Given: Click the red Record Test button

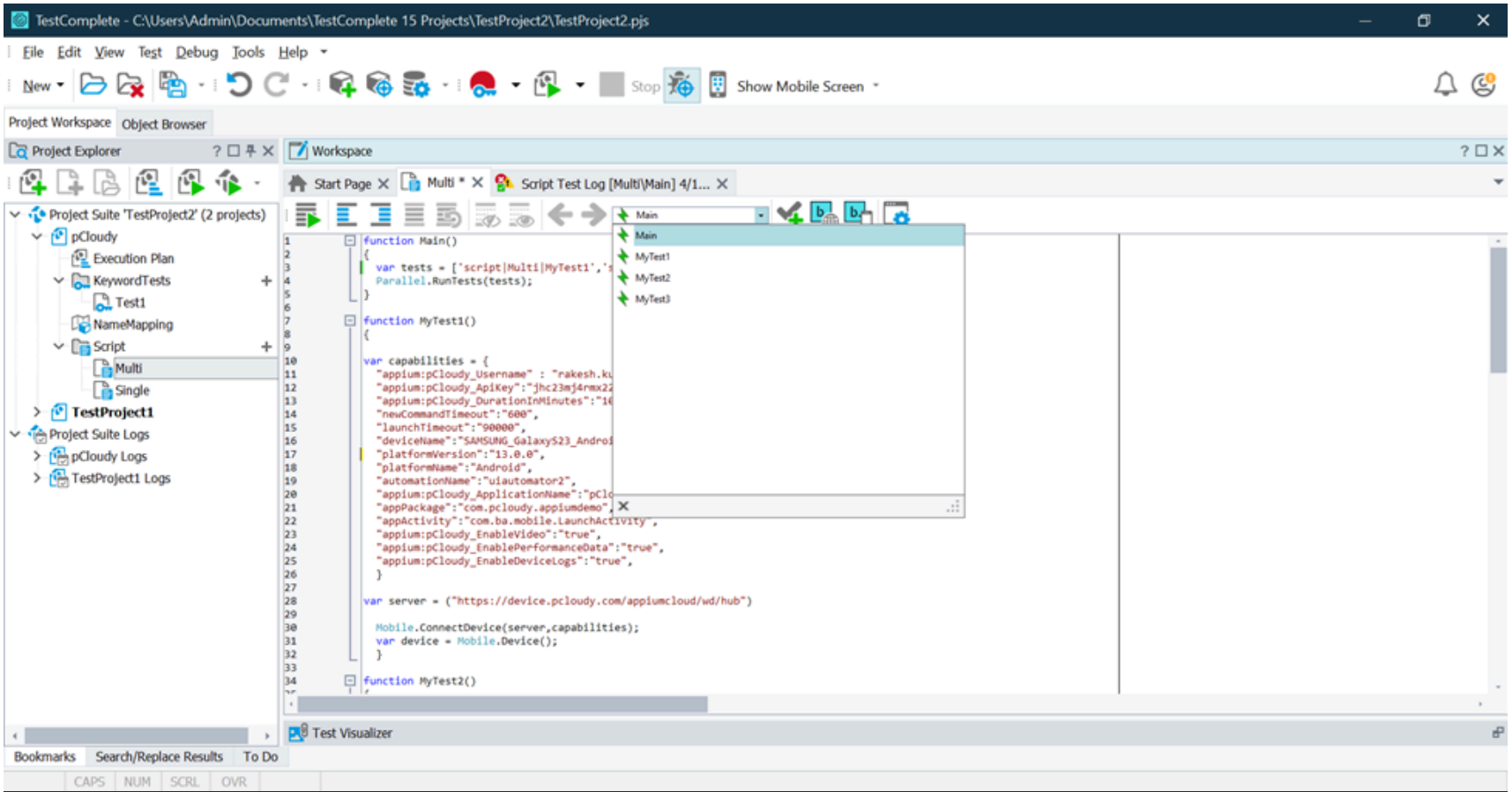Looking at the screenshot, I should 482,86.
